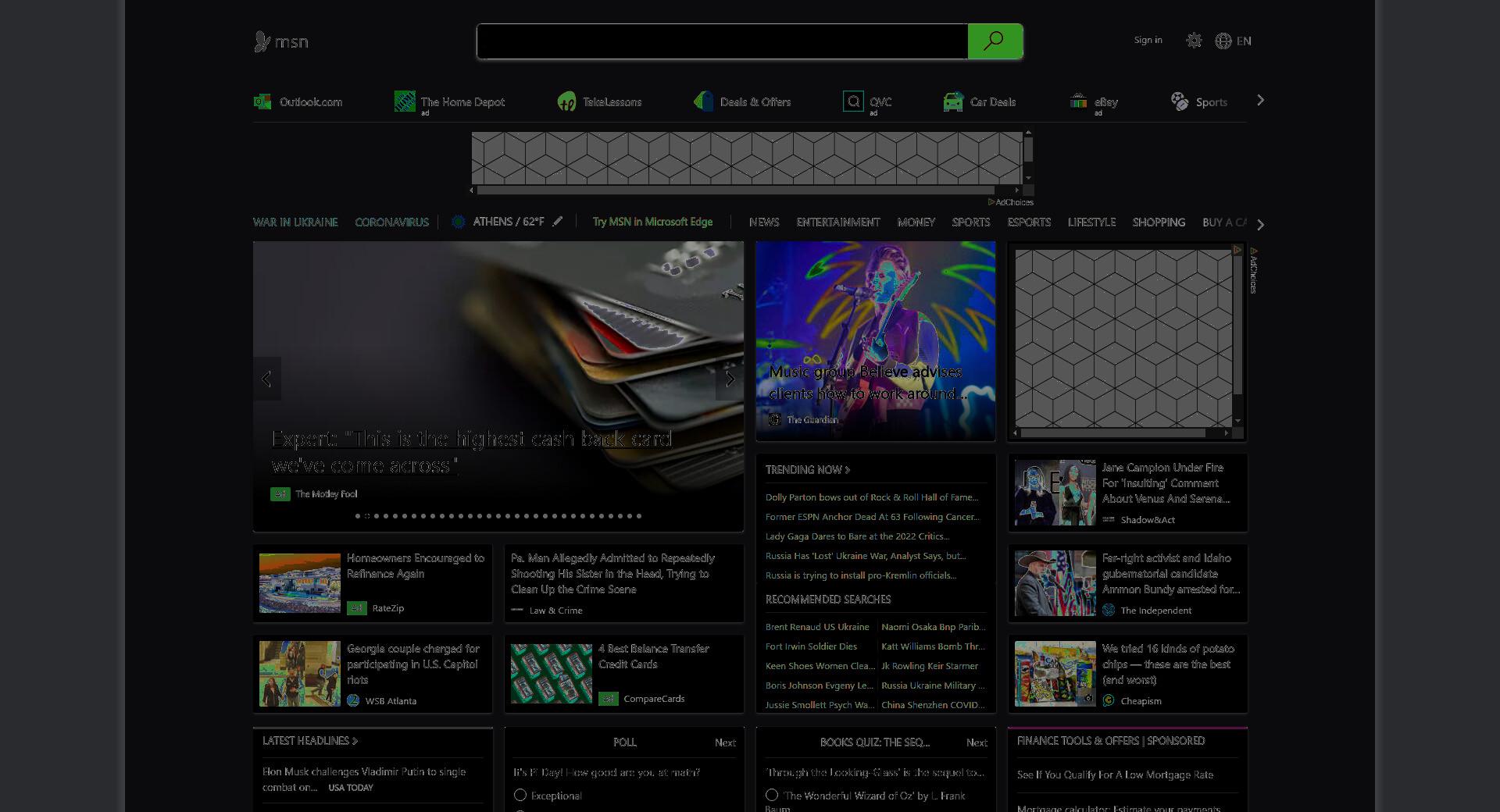Open the Homeowners Refinance ad thumbnail

pos(300,583)
